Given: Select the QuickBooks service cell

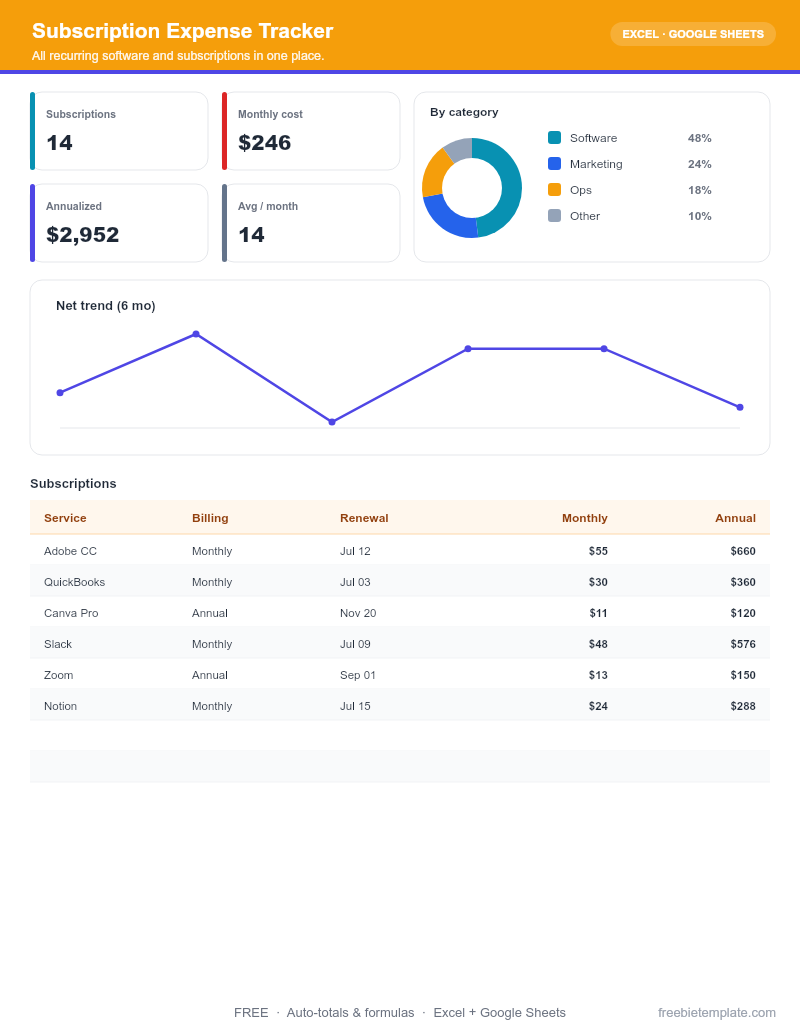Looking at the screenshot, I should click(x=75, y=582).
